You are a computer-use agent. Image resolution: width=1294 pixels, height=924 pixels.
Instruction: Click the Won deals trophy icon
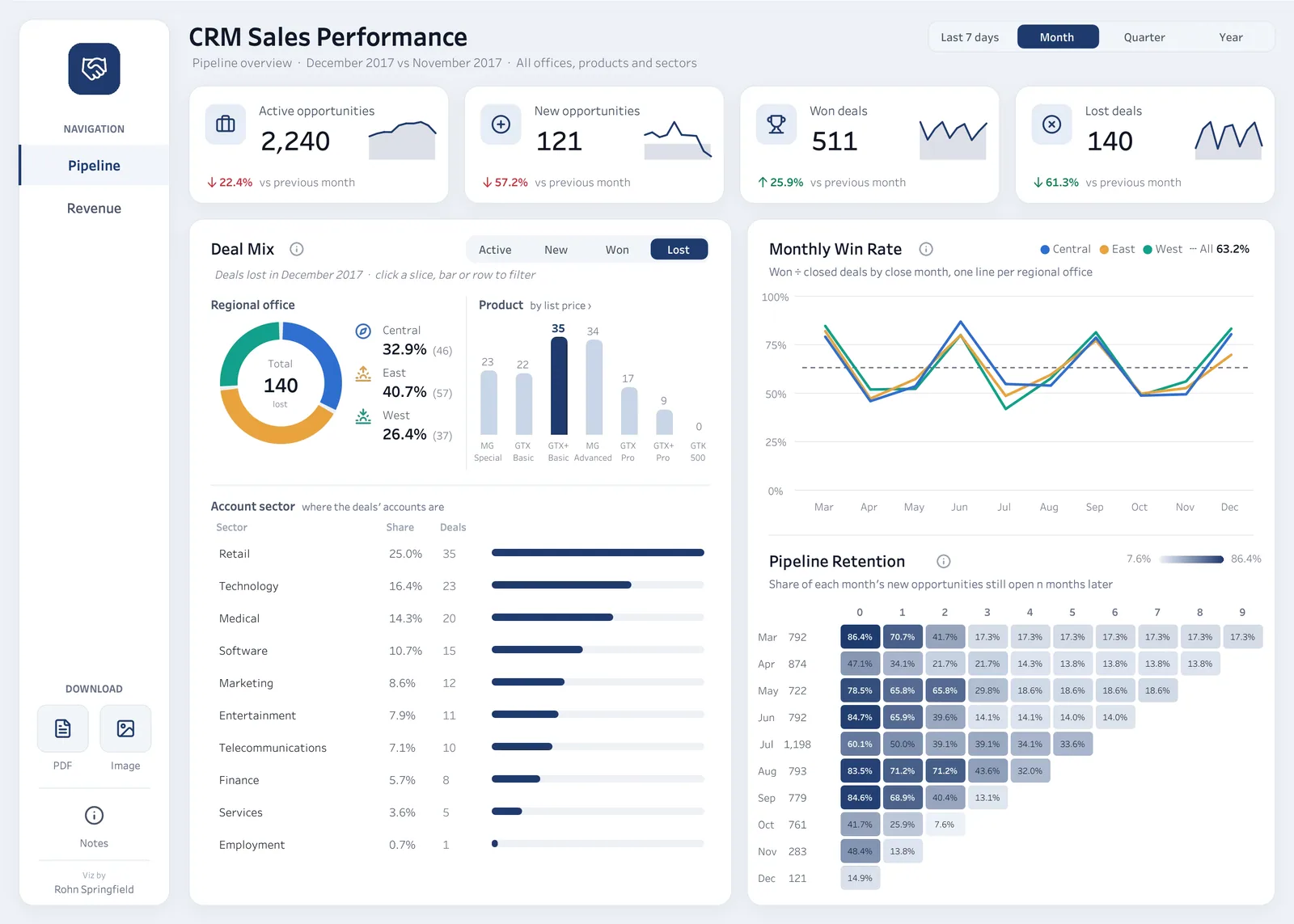pos(776,124)
